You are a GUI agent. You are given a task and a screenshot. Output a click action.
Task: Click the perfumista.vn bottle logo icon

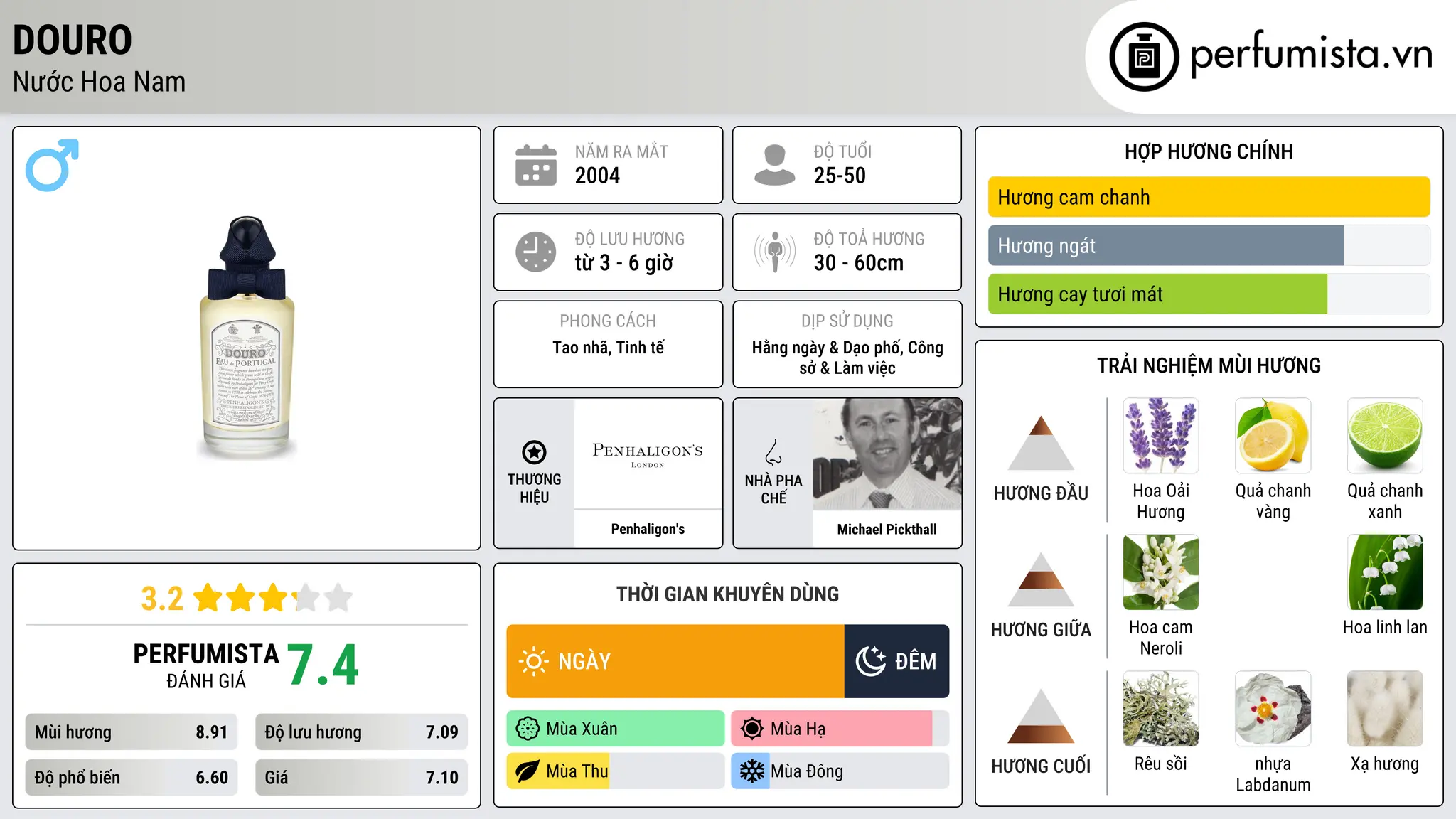pyautogui.click(x=1144, y=57)
